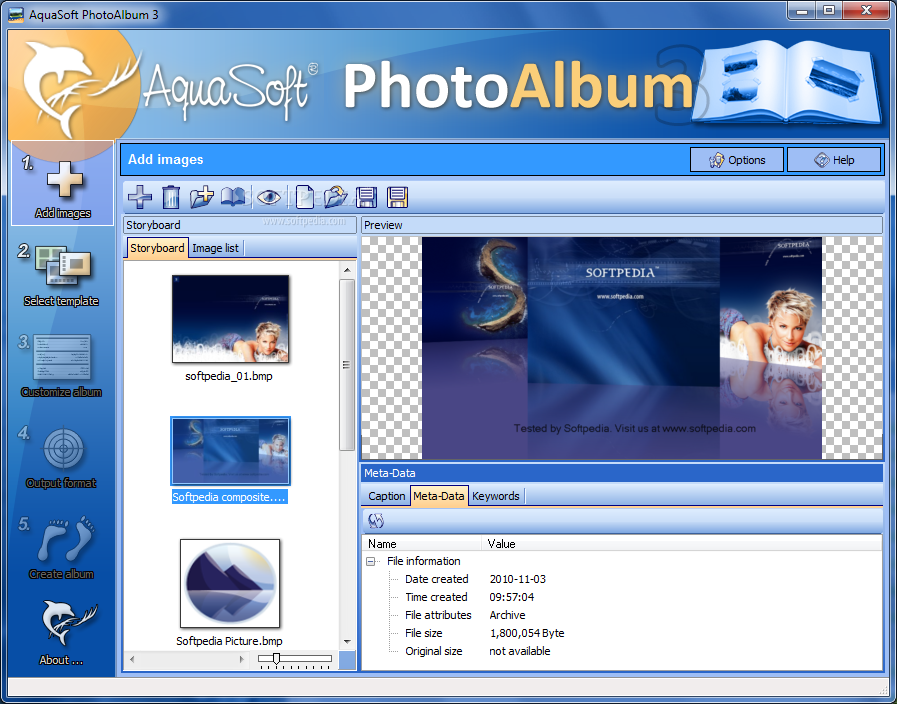897x704 pixels.
Task: Click the yellow floppy disk Save As icon
Action: click(397, 197)
